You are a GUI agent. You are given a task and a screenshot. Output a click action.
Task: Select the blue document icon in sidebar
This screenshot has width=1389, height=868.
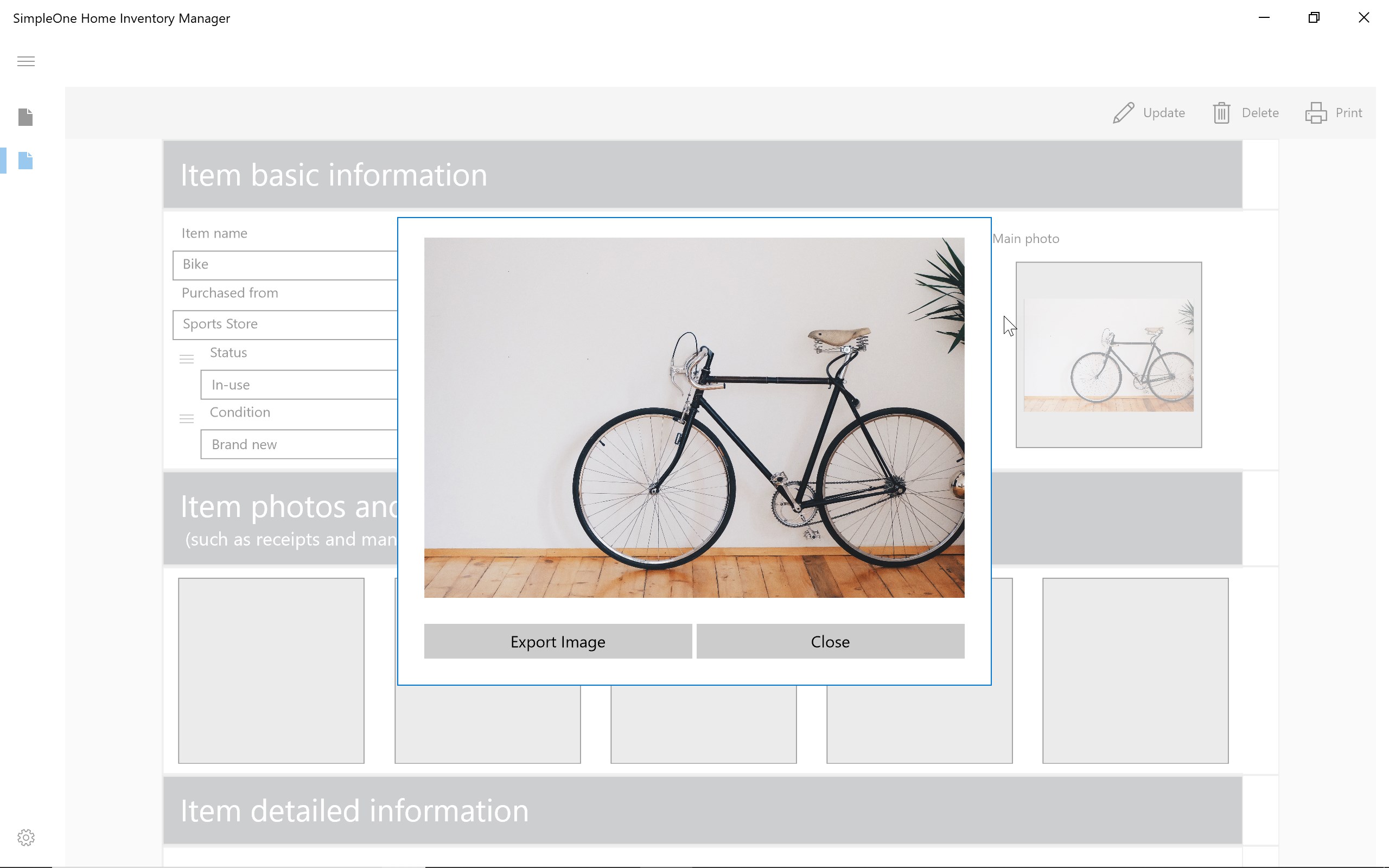pyautogui.click(x=26, y=161)
